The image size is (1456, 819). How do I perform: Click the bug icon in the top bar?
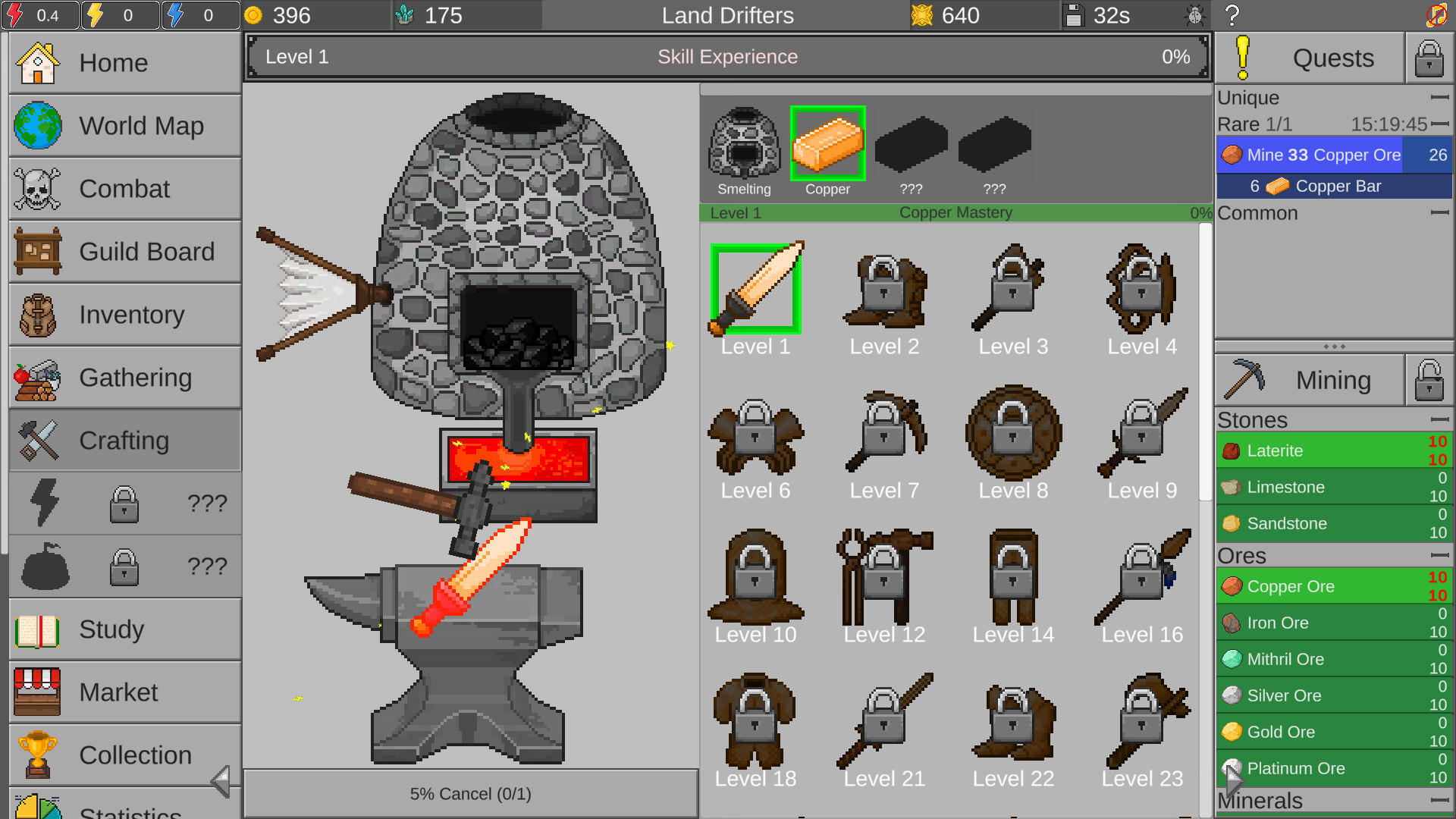pyautogui.click(x=1196, y=14)
